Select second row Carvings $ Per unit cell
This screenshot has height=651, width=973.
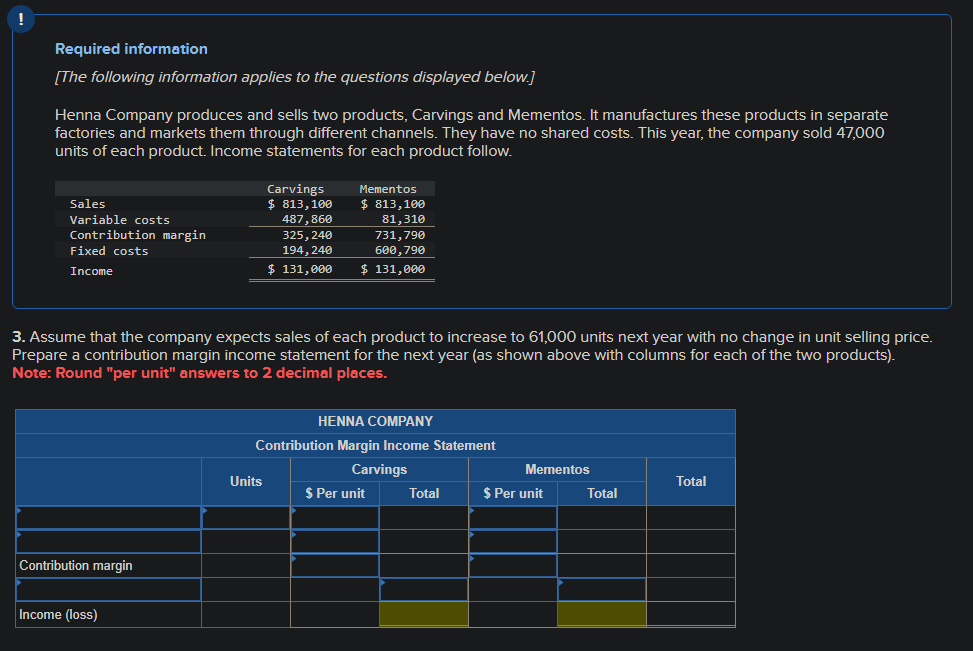click(335, 542)
